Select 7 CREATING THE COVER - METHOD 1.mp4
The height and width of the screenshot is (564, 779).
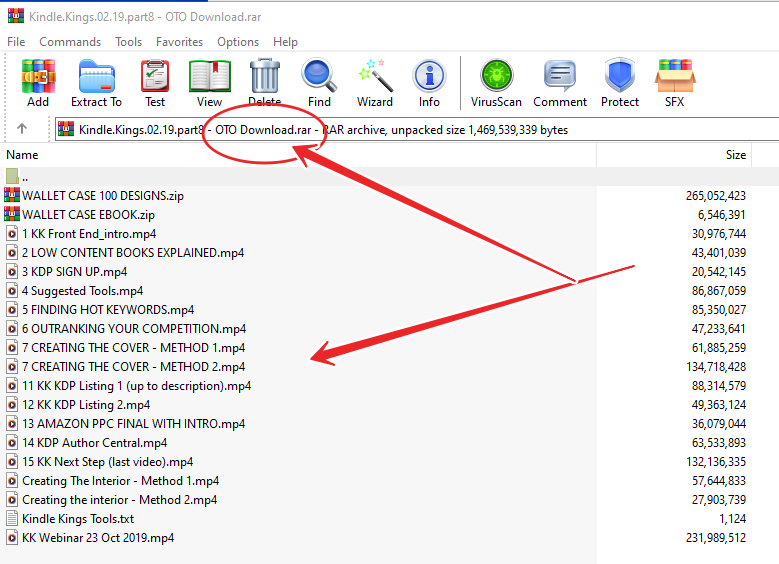tap(134, 347)
